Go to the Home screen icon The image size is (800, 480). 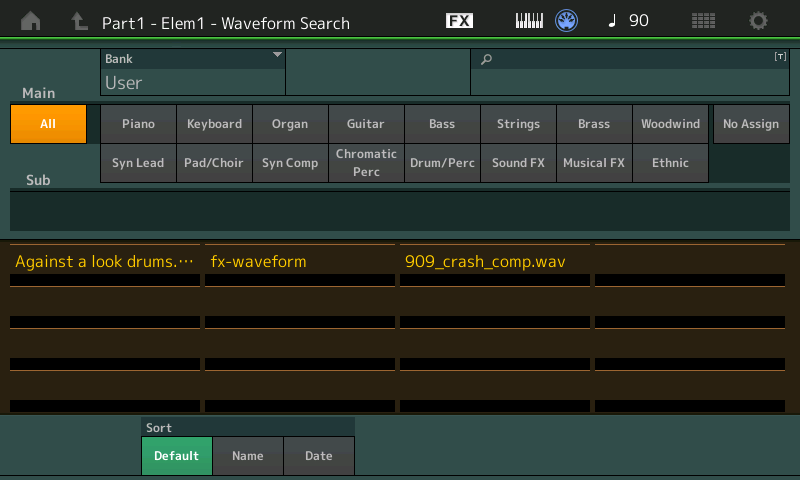pos(31,21)
